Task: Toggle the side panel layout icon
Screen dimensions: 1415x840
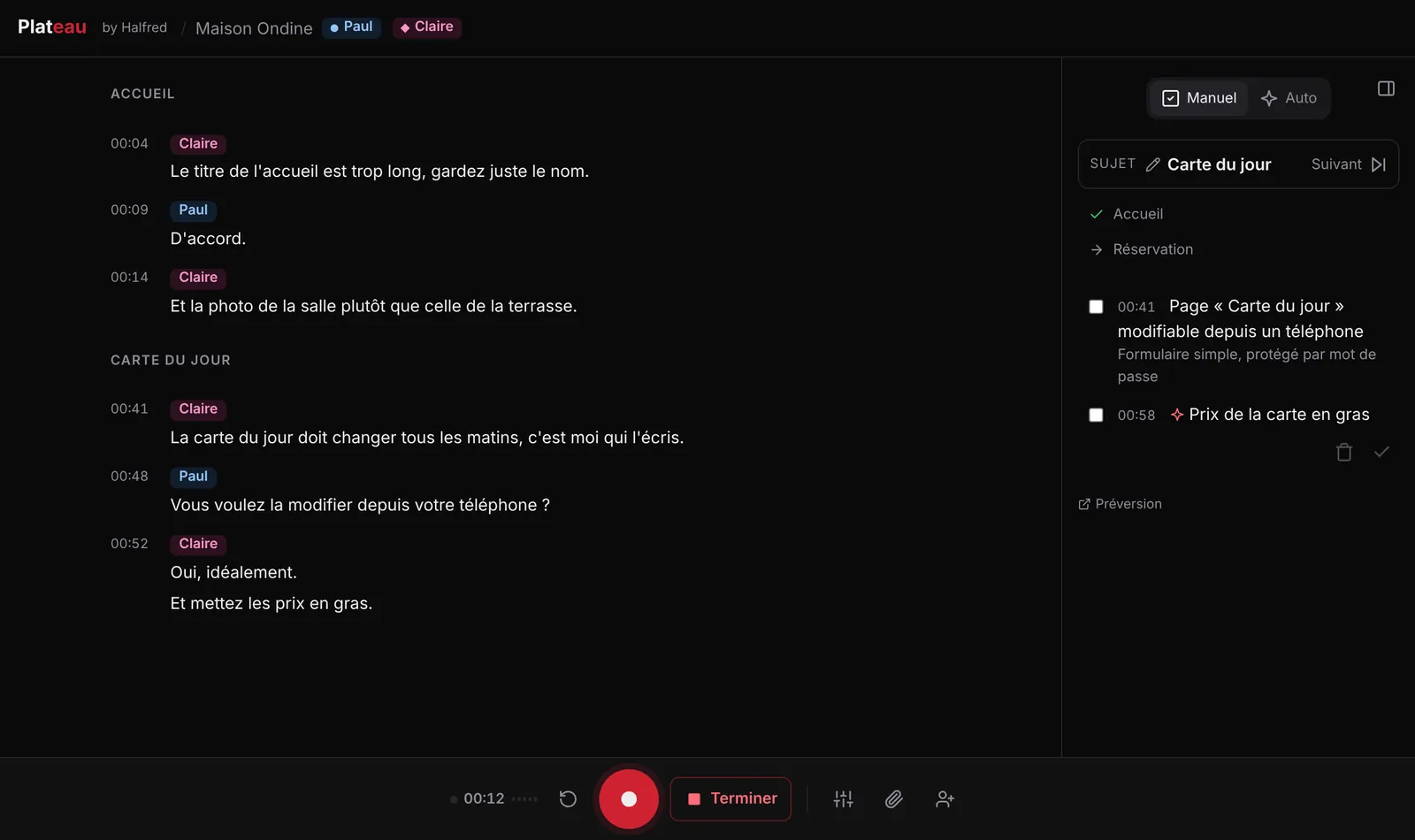Action: coord(1386,88)
